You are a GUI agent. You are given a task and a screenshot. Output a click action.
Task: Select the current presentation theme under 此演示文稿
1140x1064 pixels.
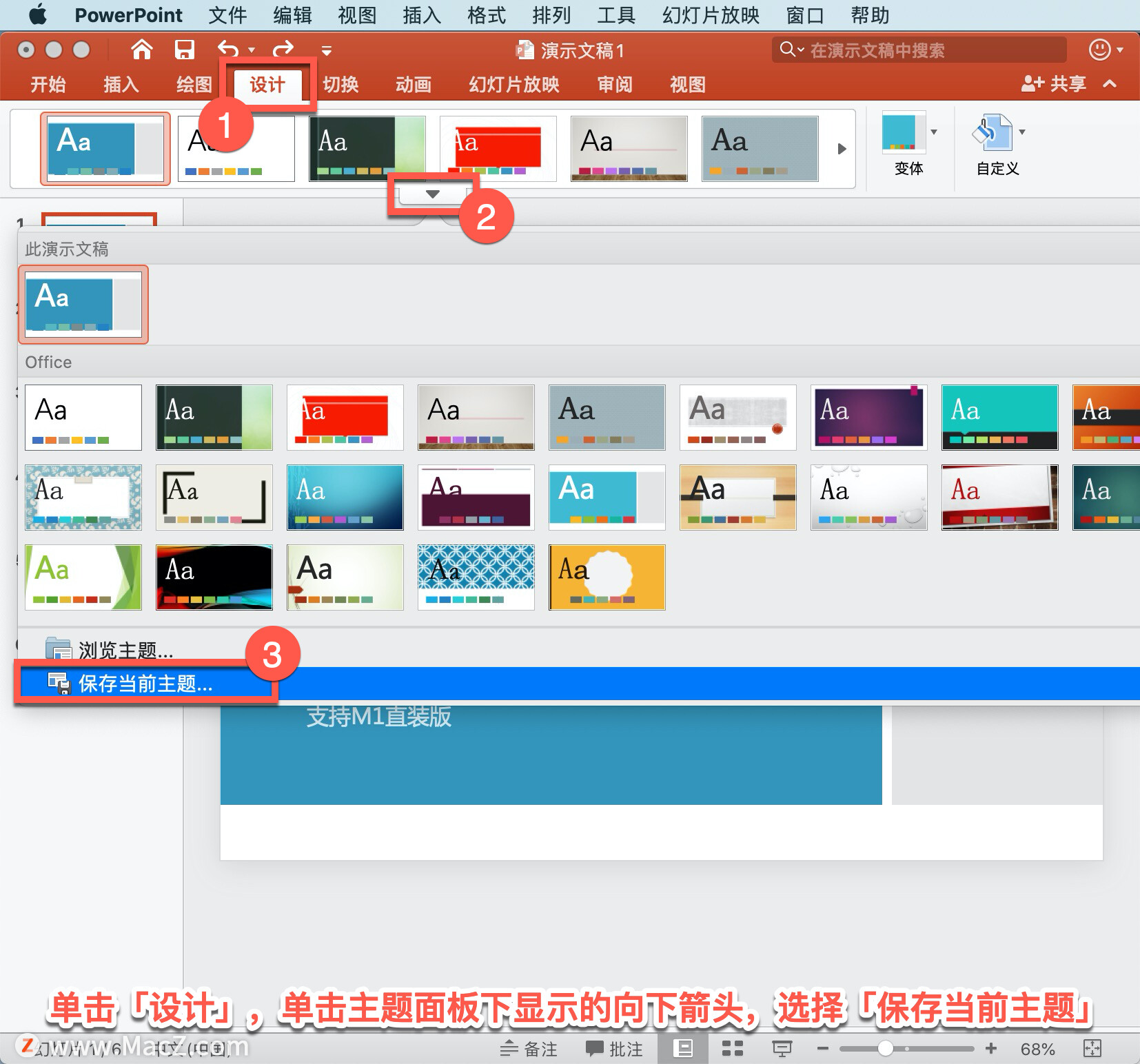(83, 305)
